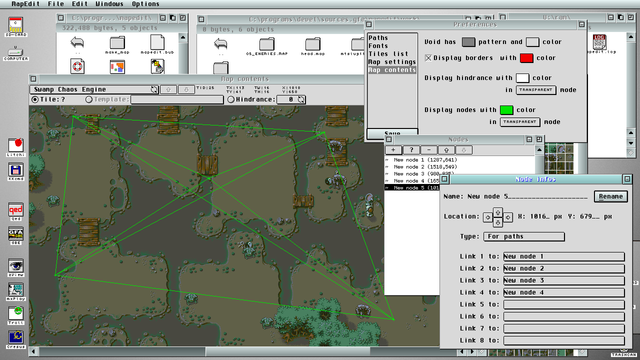Open Link 2 to 'New node 2' selector
The height and width of the screenshot is (360, 640).
pyautogui.click(x=564, y=269)
